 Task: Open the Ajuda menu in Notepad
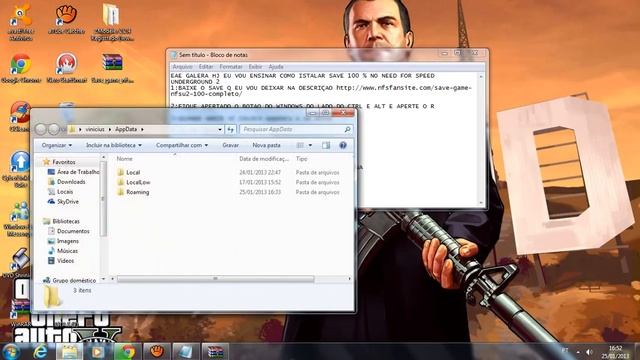276,67
